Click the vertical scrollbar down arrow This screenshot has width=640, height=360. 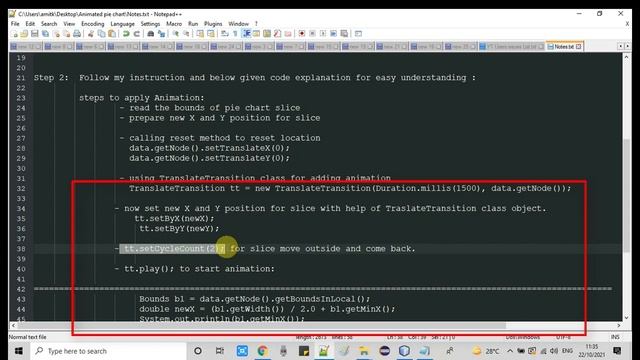[x=626, y=318]
